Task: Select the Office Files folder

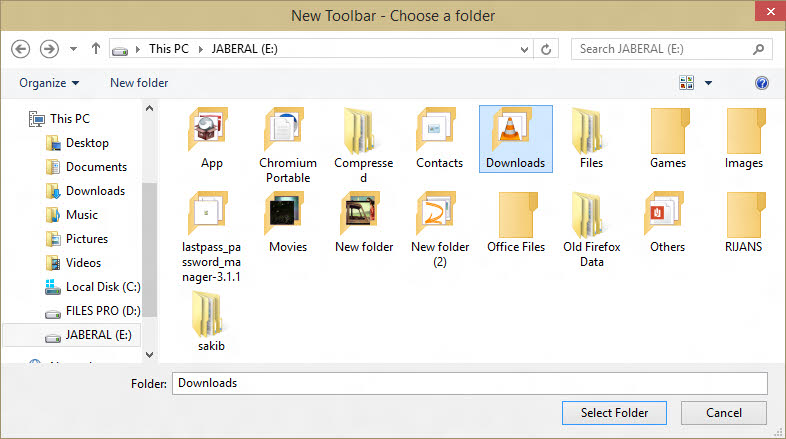Action: click(x=518, y=214)
